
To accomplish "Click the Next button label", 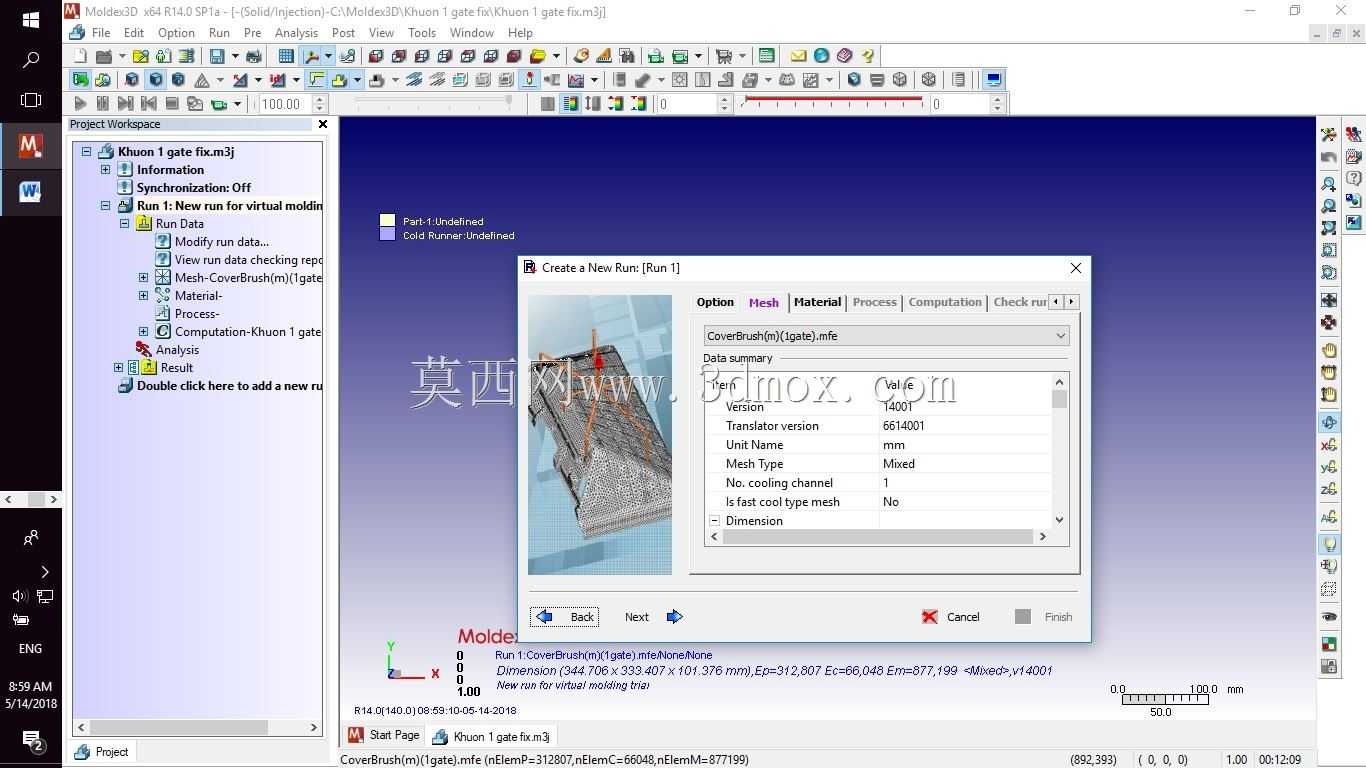I will click(637, 617).
